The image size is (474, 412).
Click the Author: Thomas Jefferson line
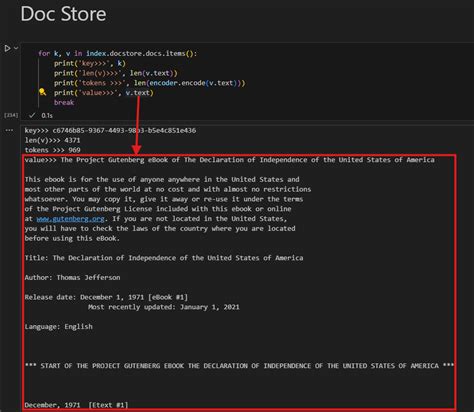tap(72, 277)
